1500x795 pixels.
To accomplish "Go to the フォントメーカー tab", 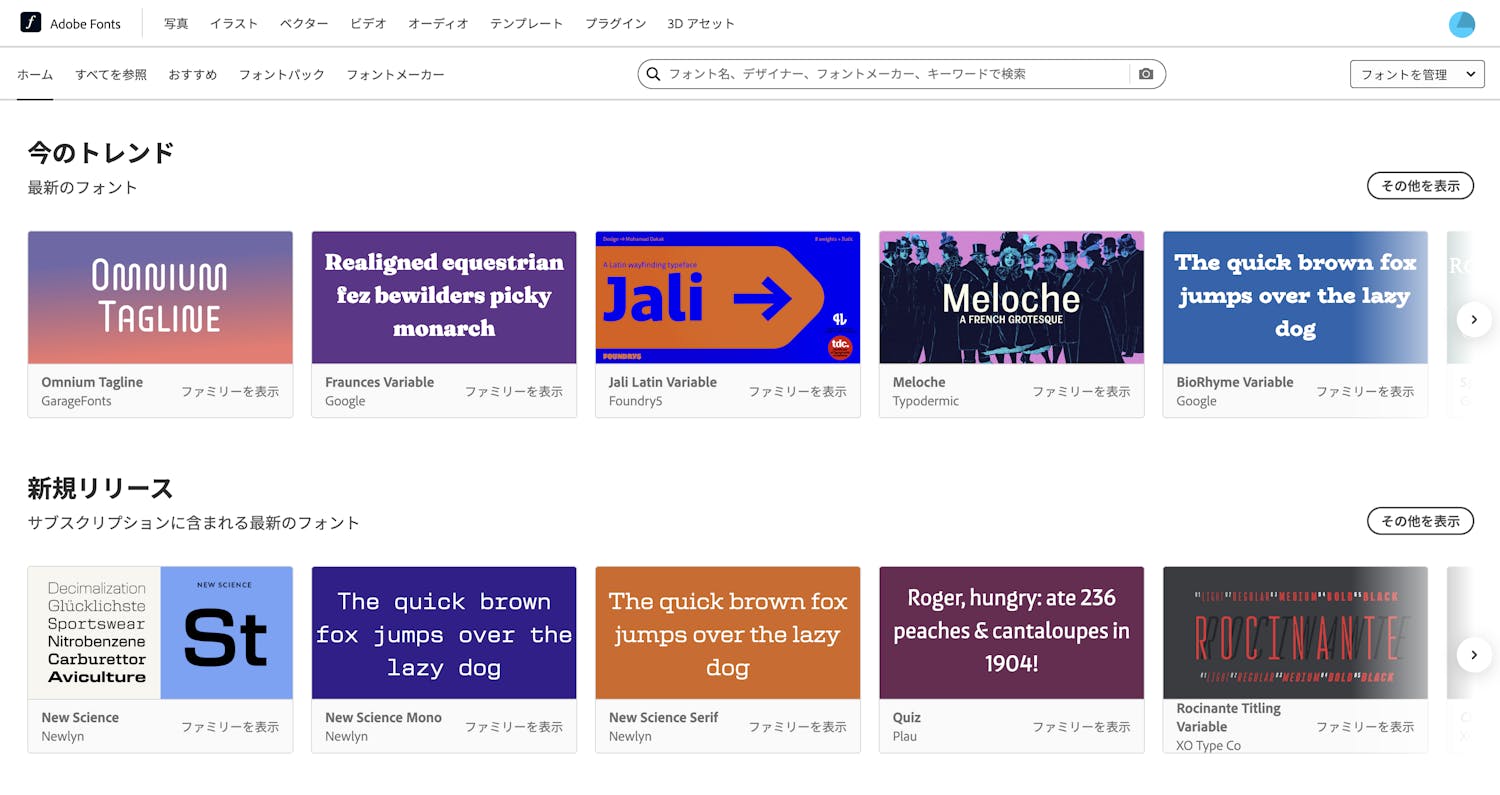I will click(x=395, y=75).
